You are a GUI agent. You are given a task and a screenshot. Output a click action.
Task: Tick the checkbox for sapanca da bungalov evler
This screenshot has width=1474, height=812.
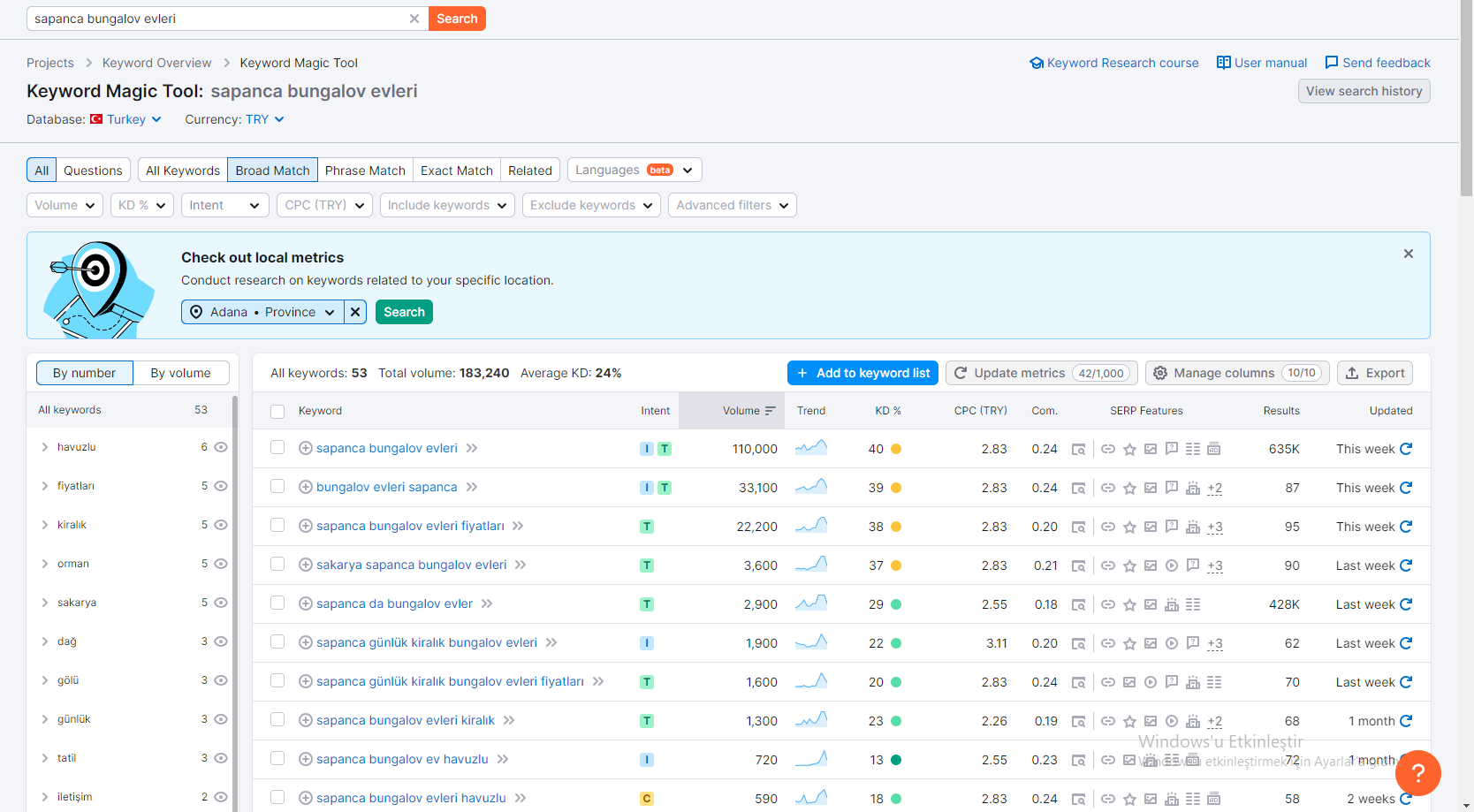coord(277,603)
